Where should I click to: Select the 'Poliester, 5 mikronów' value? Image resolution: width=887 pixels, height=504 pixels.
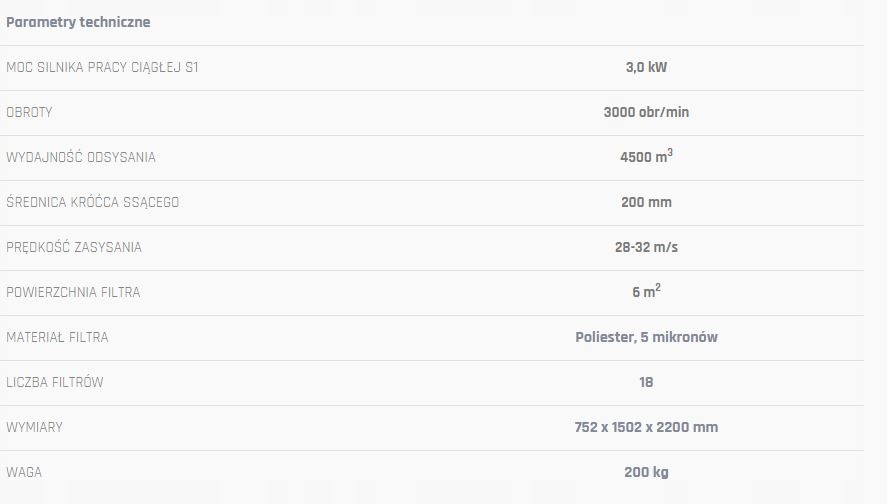pos(646,337)
